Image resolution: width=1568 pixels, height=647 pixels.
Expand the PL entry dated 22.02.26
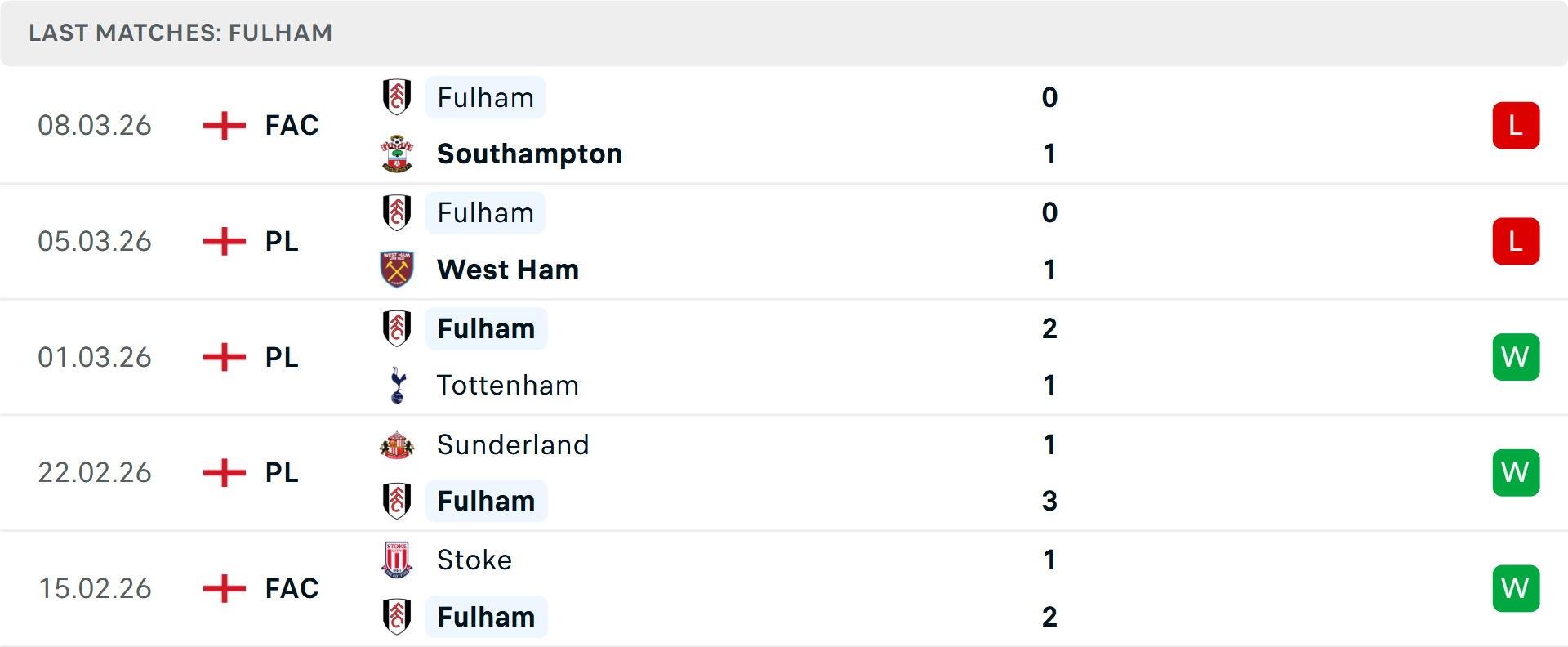[x=281, y=472]
